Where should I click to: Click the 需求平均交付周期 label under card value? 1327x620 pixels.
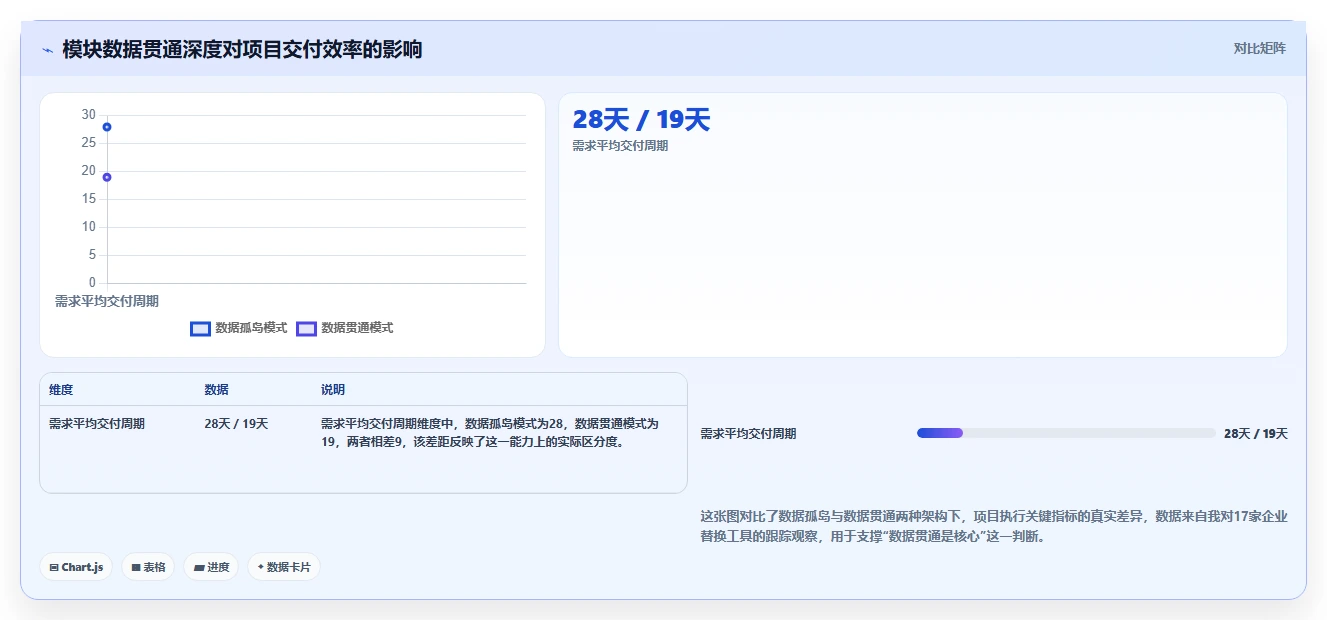[x=620, y=146]
